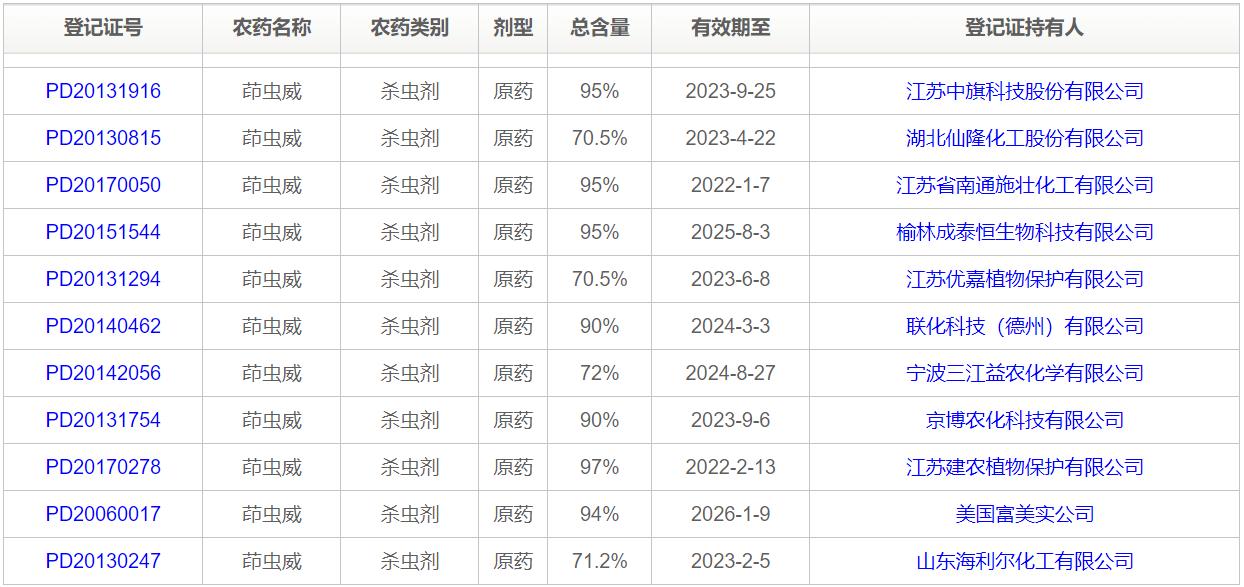Select 茚虫威 in the PD20131916 row
Image resolution: width=1244 pixels, height=587 pixels.
coord(271,91)
